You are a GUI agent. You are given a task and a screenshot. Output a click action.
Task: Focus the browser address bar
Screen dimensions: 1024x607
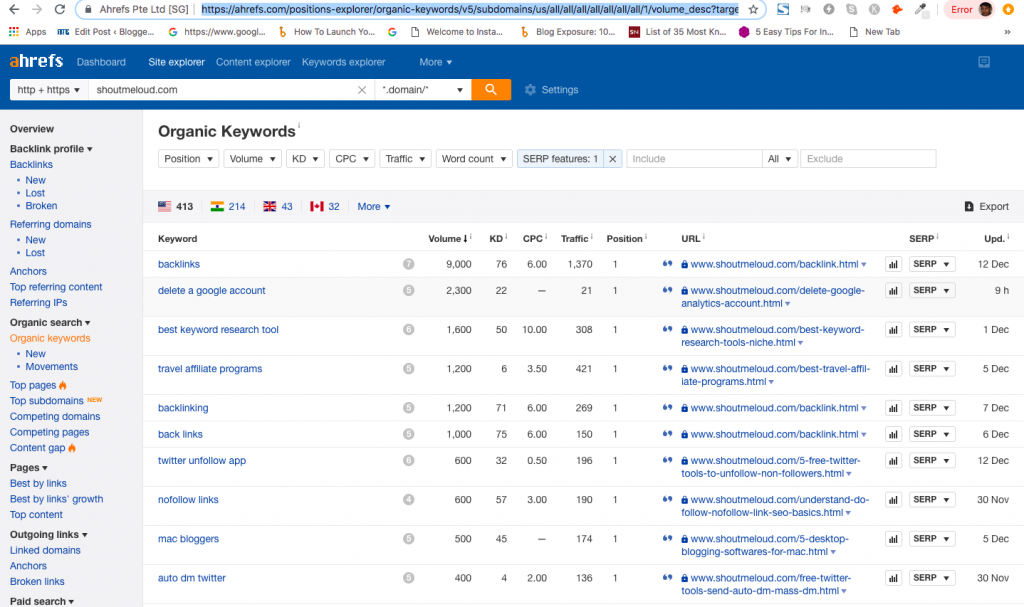click(470, 9)
